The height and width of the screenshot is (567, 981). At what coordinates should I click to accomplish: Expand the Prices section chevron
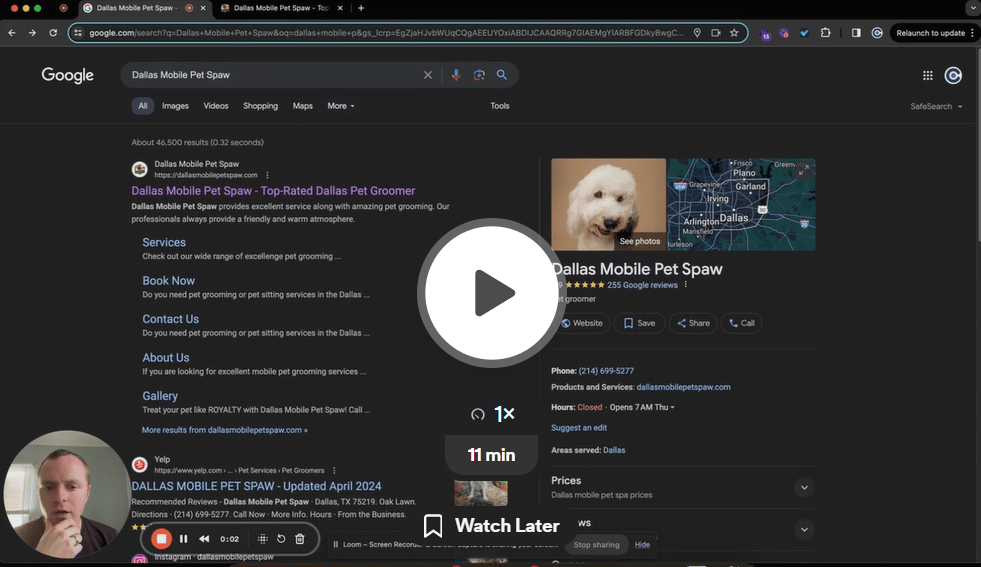pyautogui.click(x=804, y=488)
